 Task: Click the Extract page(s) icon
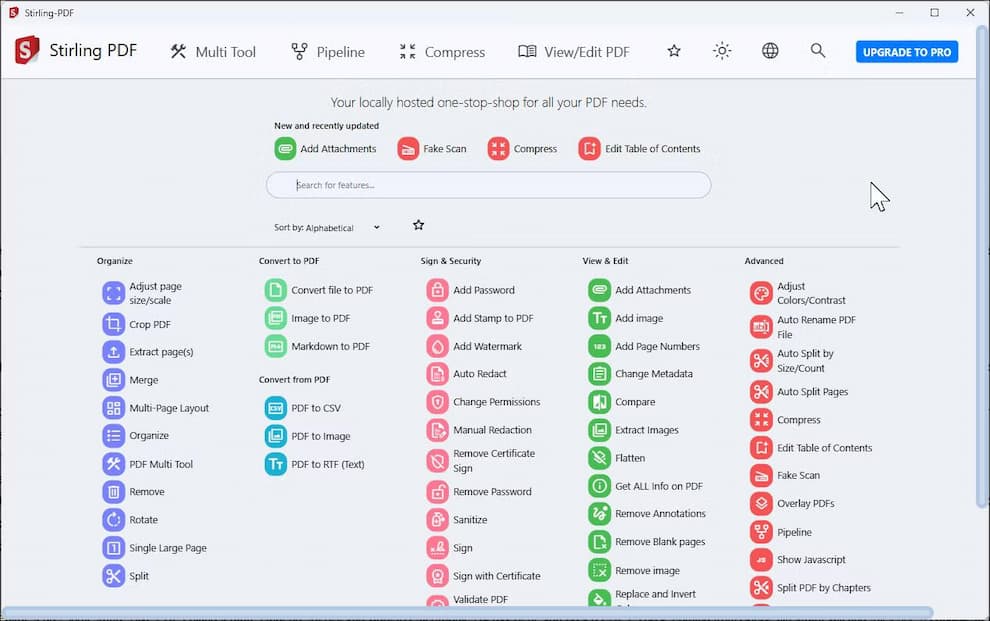click(114, 352)
